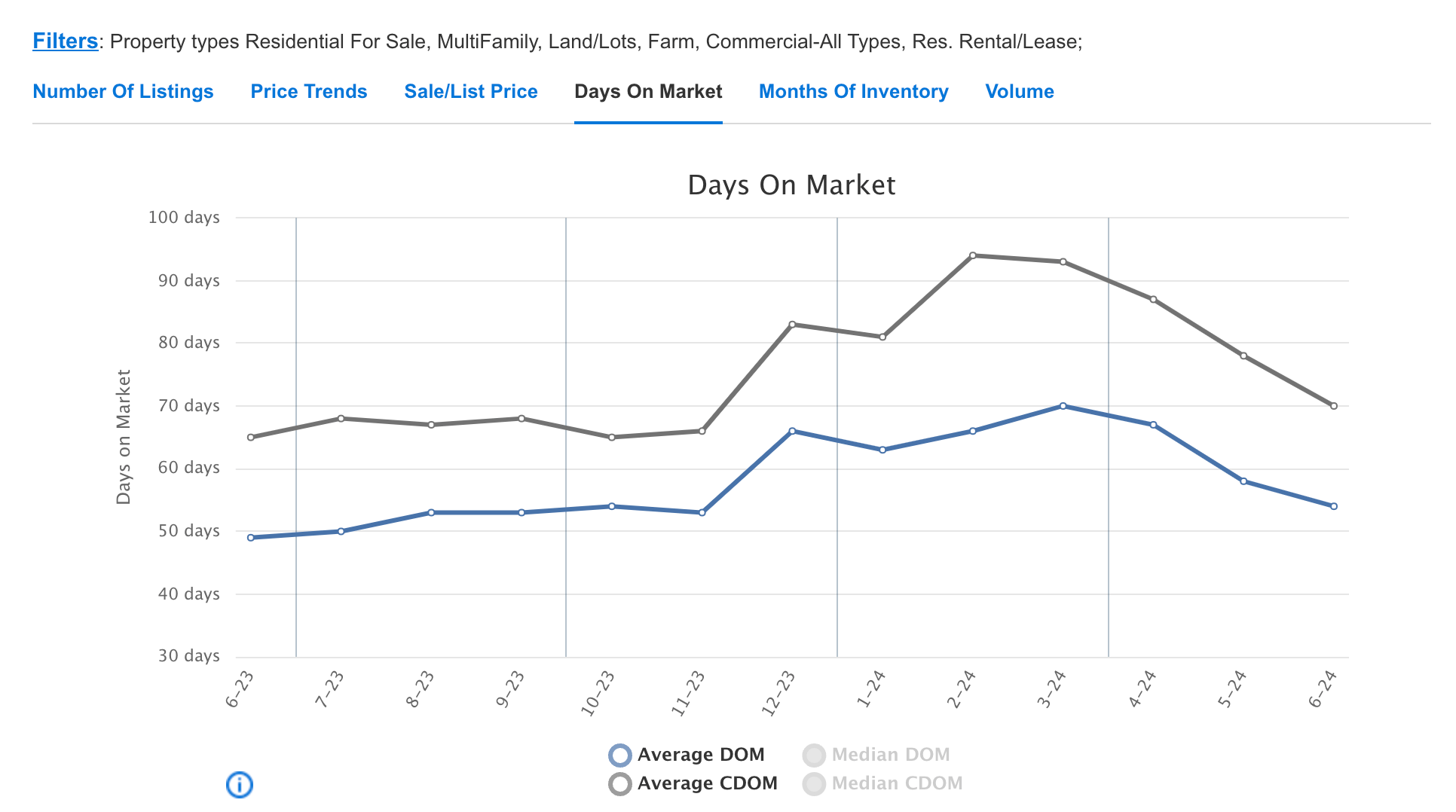Click Average CDOM point at 2-24 peak
Screen dimensions: 1456x812
973,255
